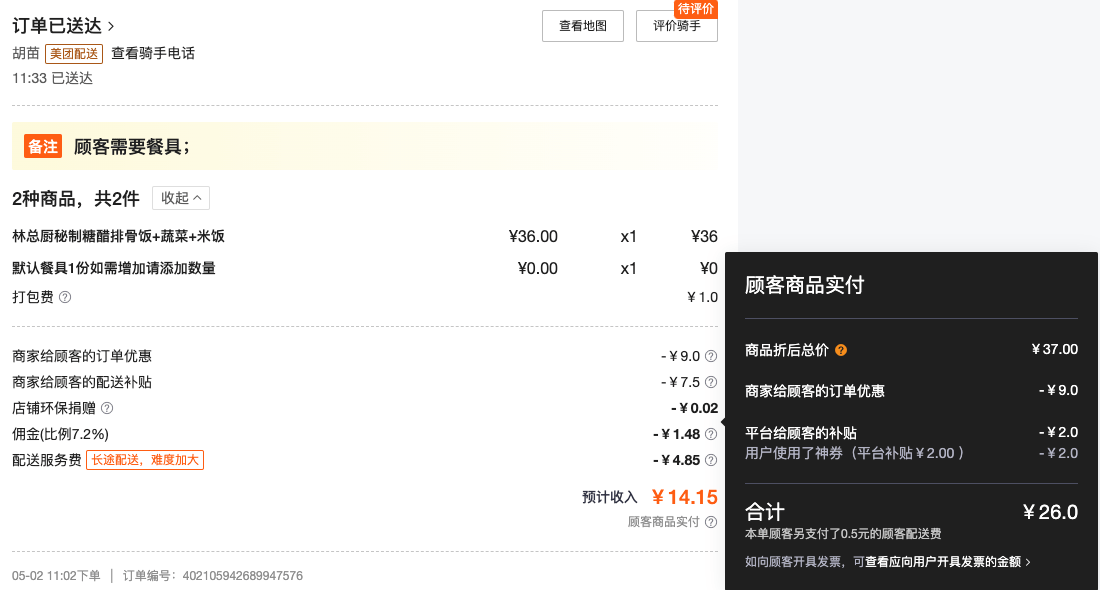
Task: Click help icon next to 配送补贴 amount
Action: pyautogui.click(x=711, y=382)
